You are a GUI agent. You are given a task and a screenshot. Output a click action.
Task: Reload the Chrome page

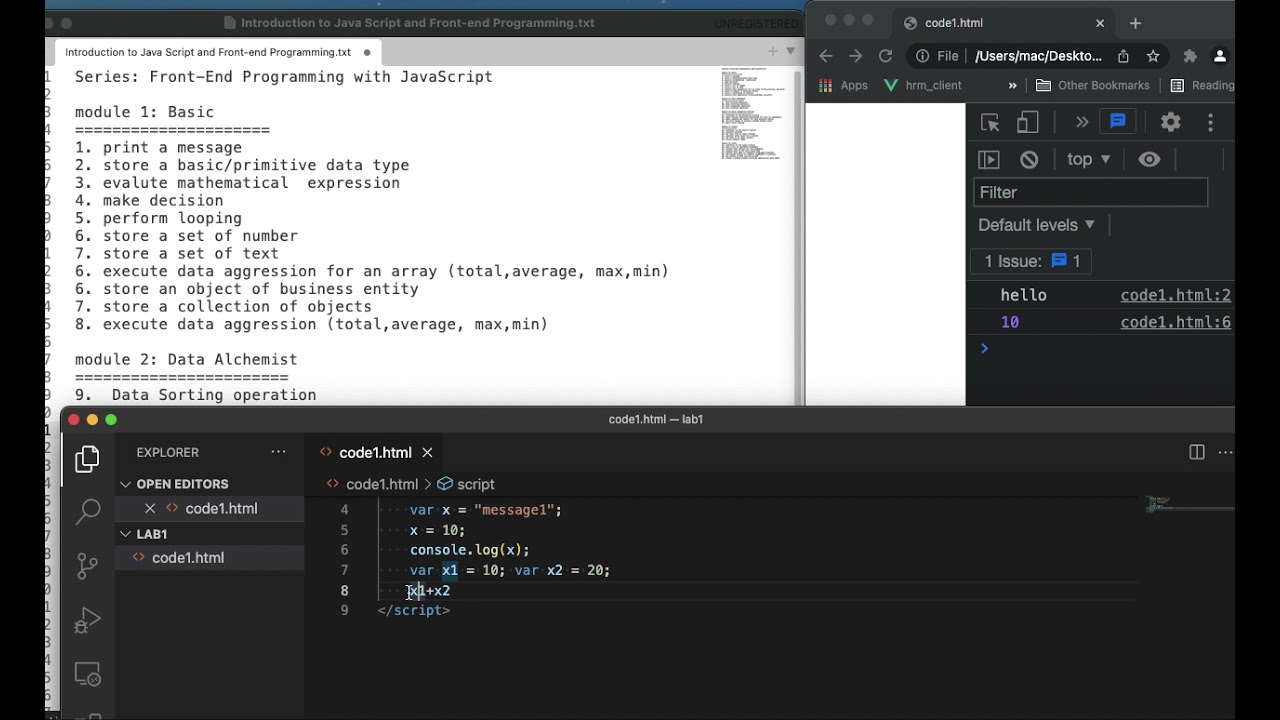(x=885, y=56)
